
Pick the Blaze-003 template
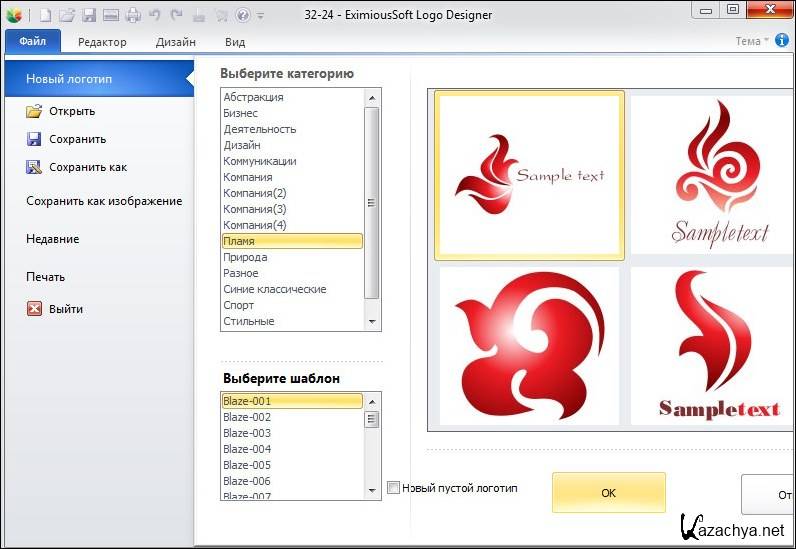(x=247, y=433)
